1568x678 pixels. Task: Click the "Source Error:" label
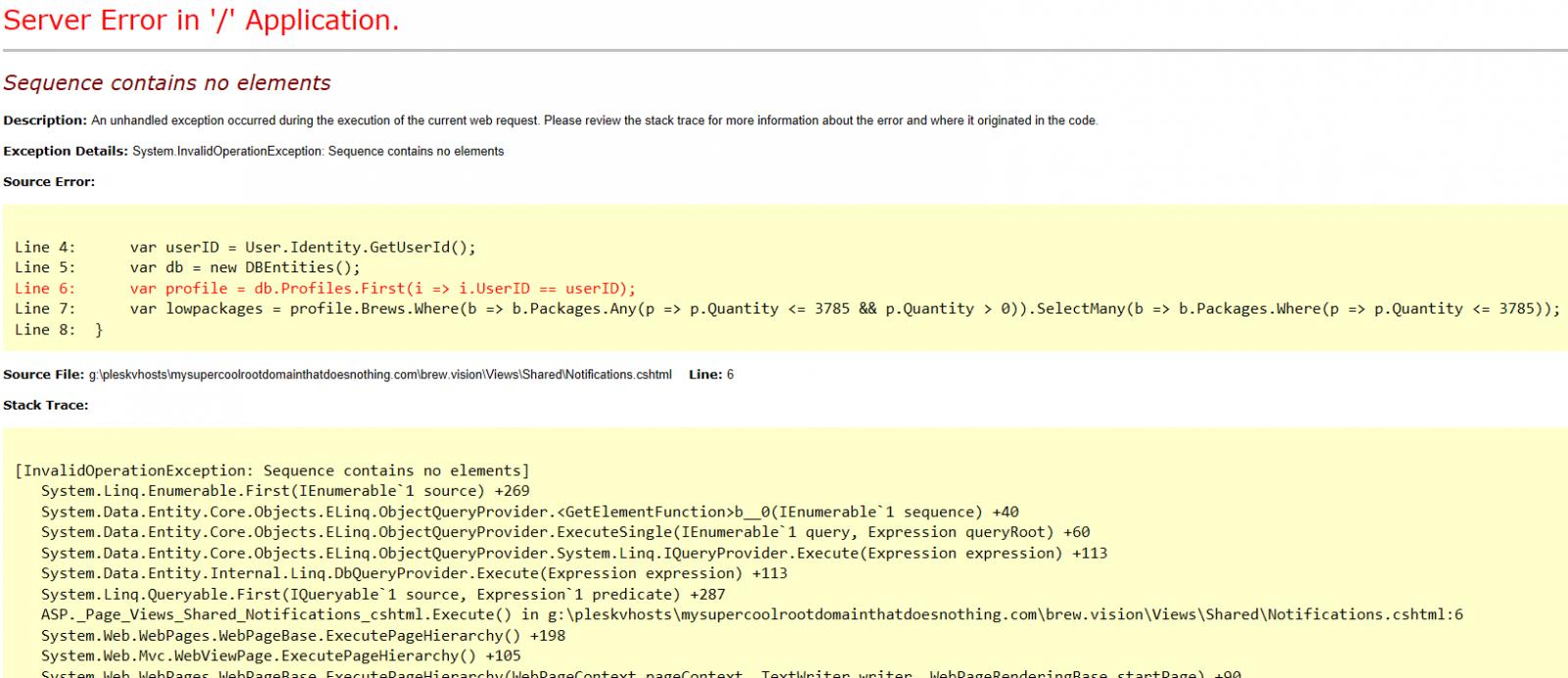[x=49, y=181]
